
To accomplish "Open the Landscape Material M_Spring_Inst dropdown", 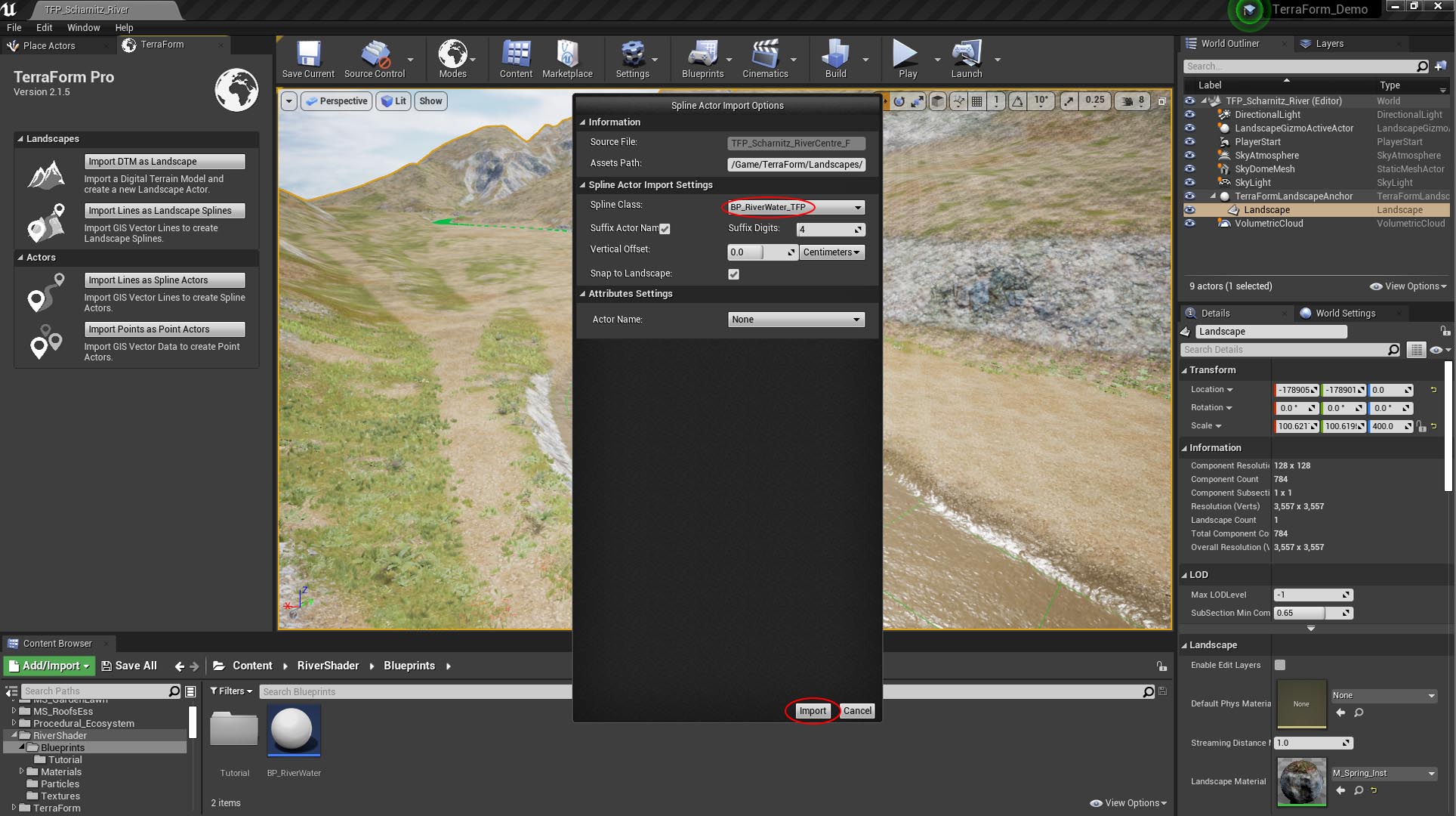I will pyautogui.click(x=1384, y=774).
